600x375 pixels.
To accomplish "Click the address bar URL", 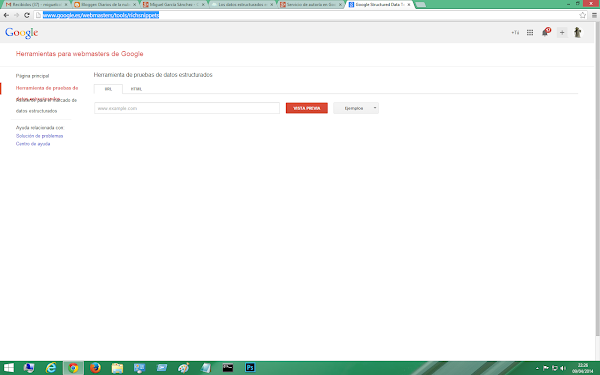I will [101, 15].
